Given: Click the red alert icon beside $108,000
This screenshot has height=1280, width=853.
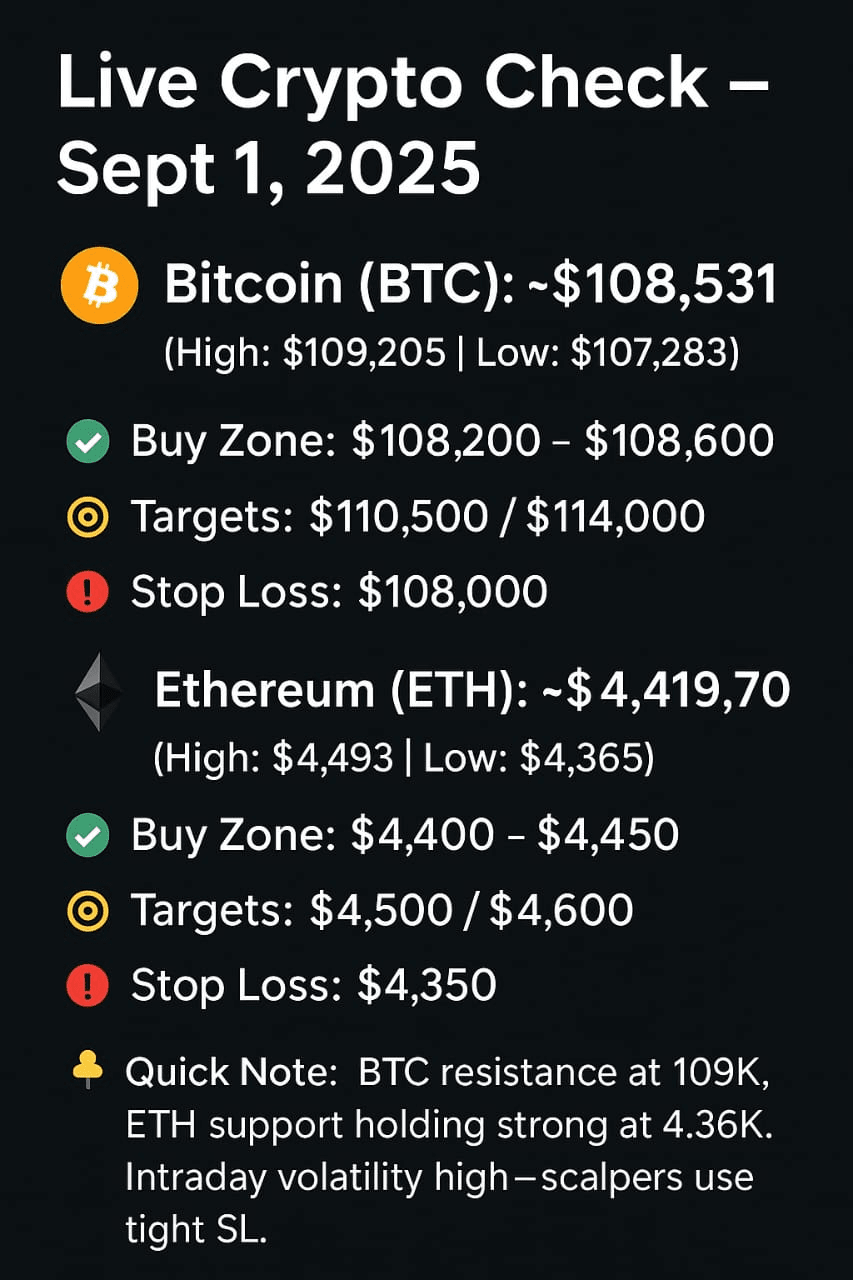Looking at the screenshot, I should (x=87, y=592).
